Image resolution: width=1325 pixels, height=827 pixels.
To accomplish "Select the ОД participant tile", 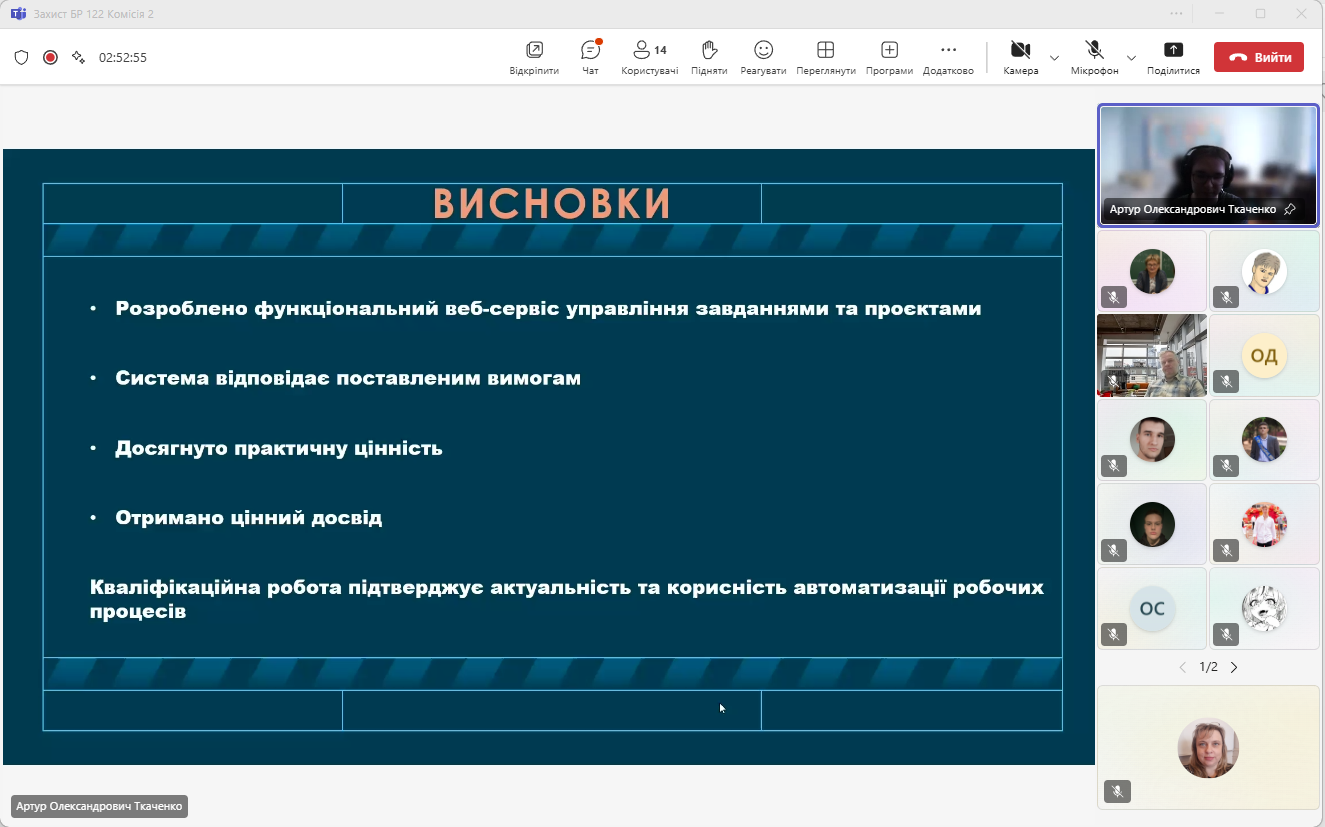I will point(1264,356).
